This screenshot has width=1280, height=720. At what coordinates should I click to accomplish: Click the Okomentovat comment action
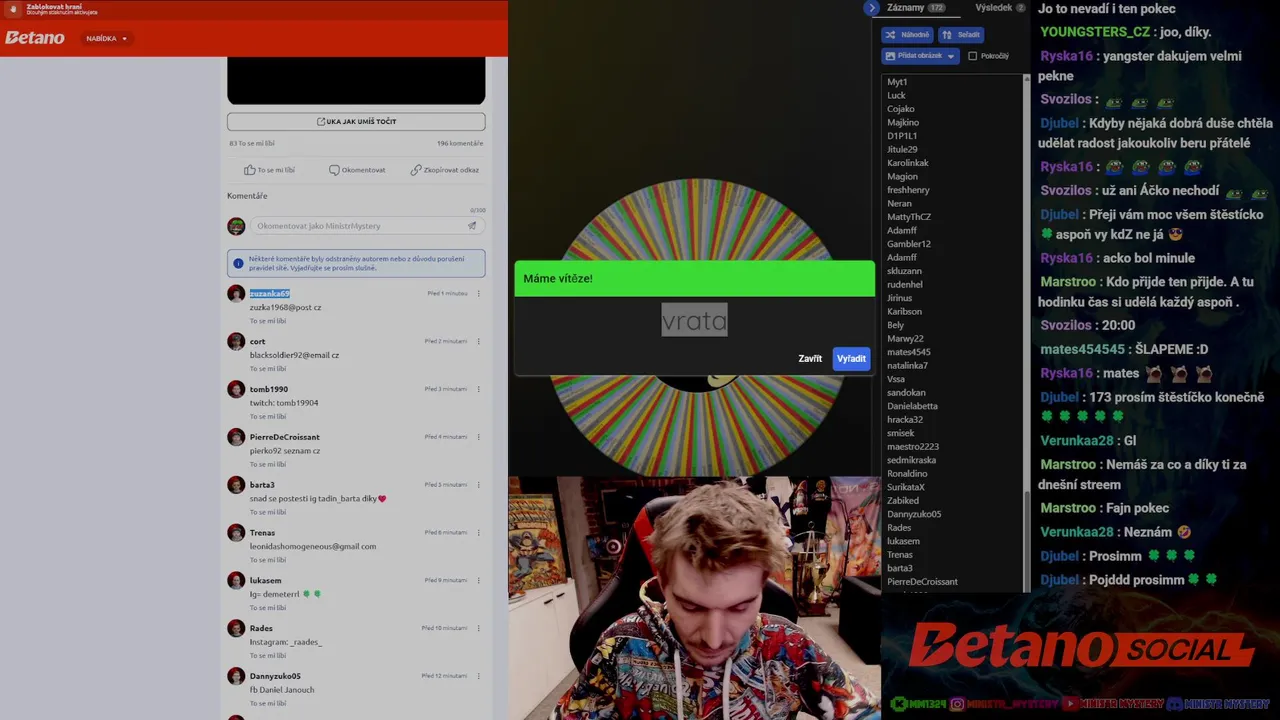(x=357, y=170)
